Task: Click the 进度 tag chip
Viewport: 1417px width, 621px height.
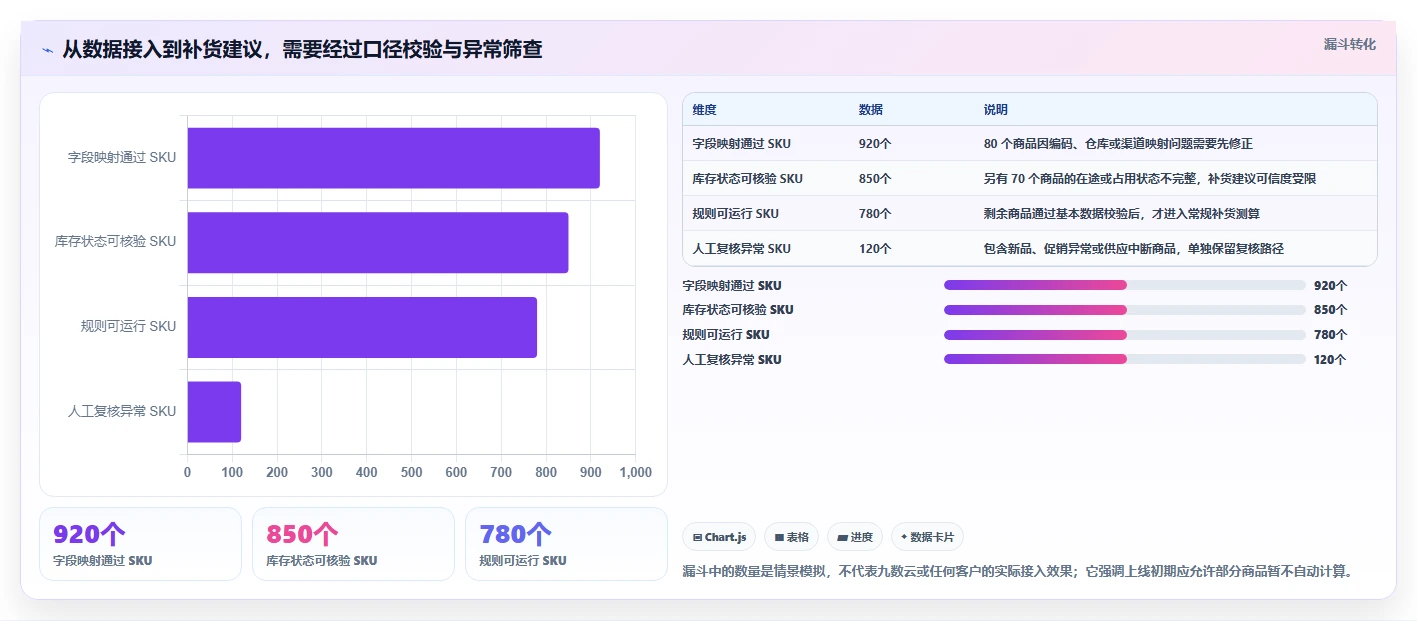Action: pyautogui.click(x=855, y=537)
